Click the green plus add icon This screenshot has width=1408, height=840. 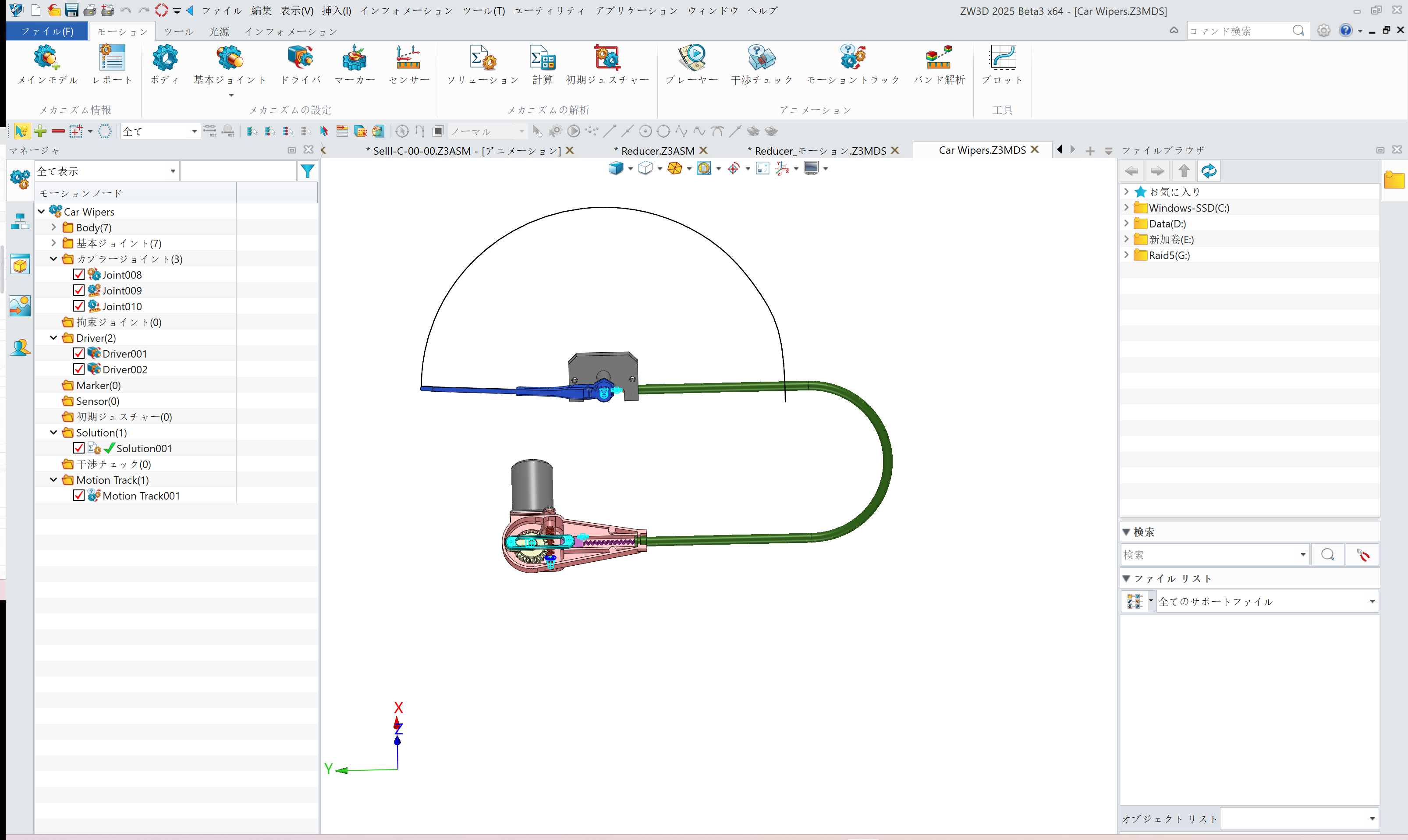pos(40,131)
